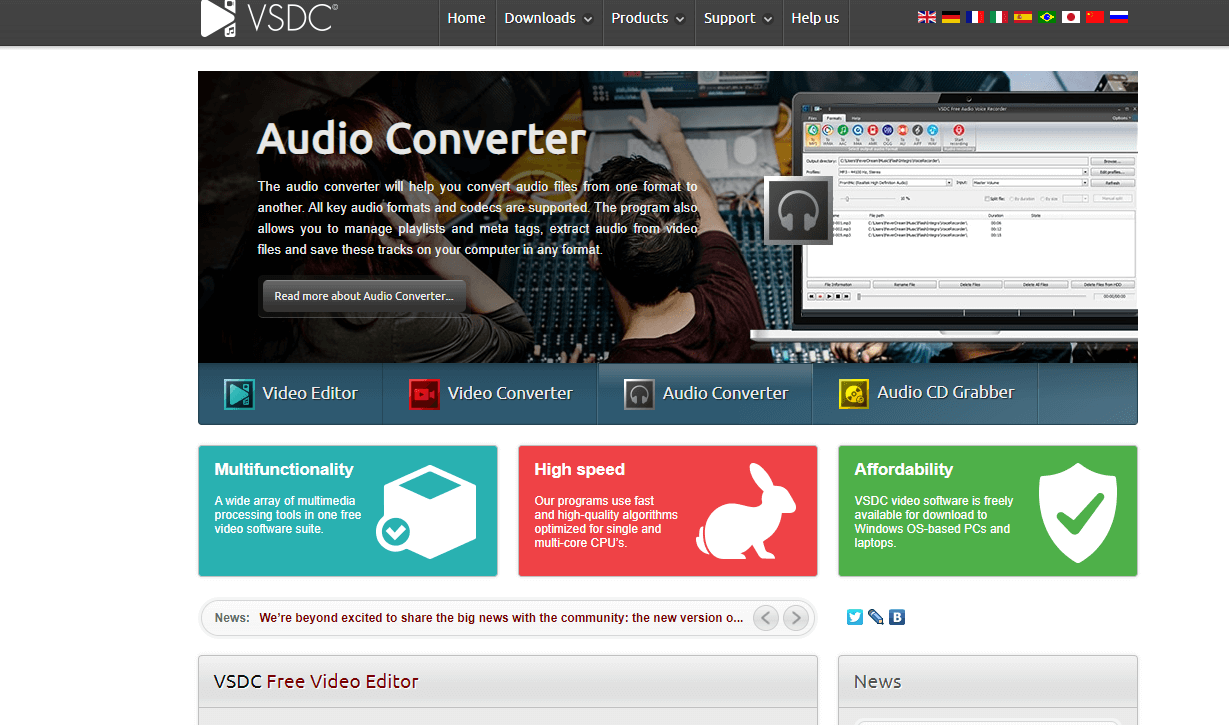The height and width of the screenshot is (725, 1229).
Task: Click the red Video Converter icon
Action: coord(424,394)
